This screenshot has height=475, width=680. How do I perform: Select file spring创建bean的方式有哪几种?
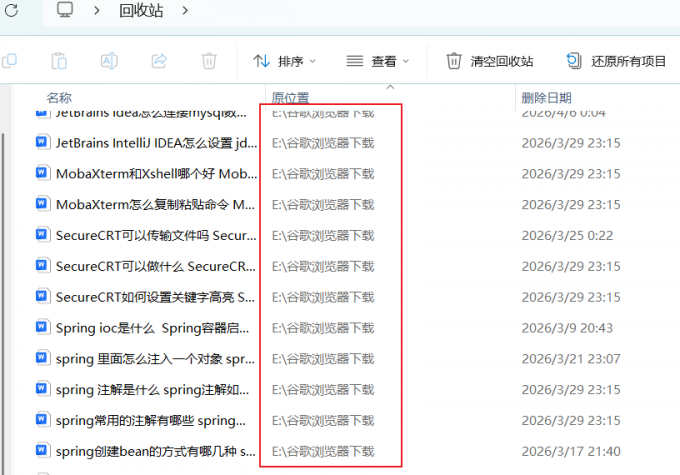point(156,451)
